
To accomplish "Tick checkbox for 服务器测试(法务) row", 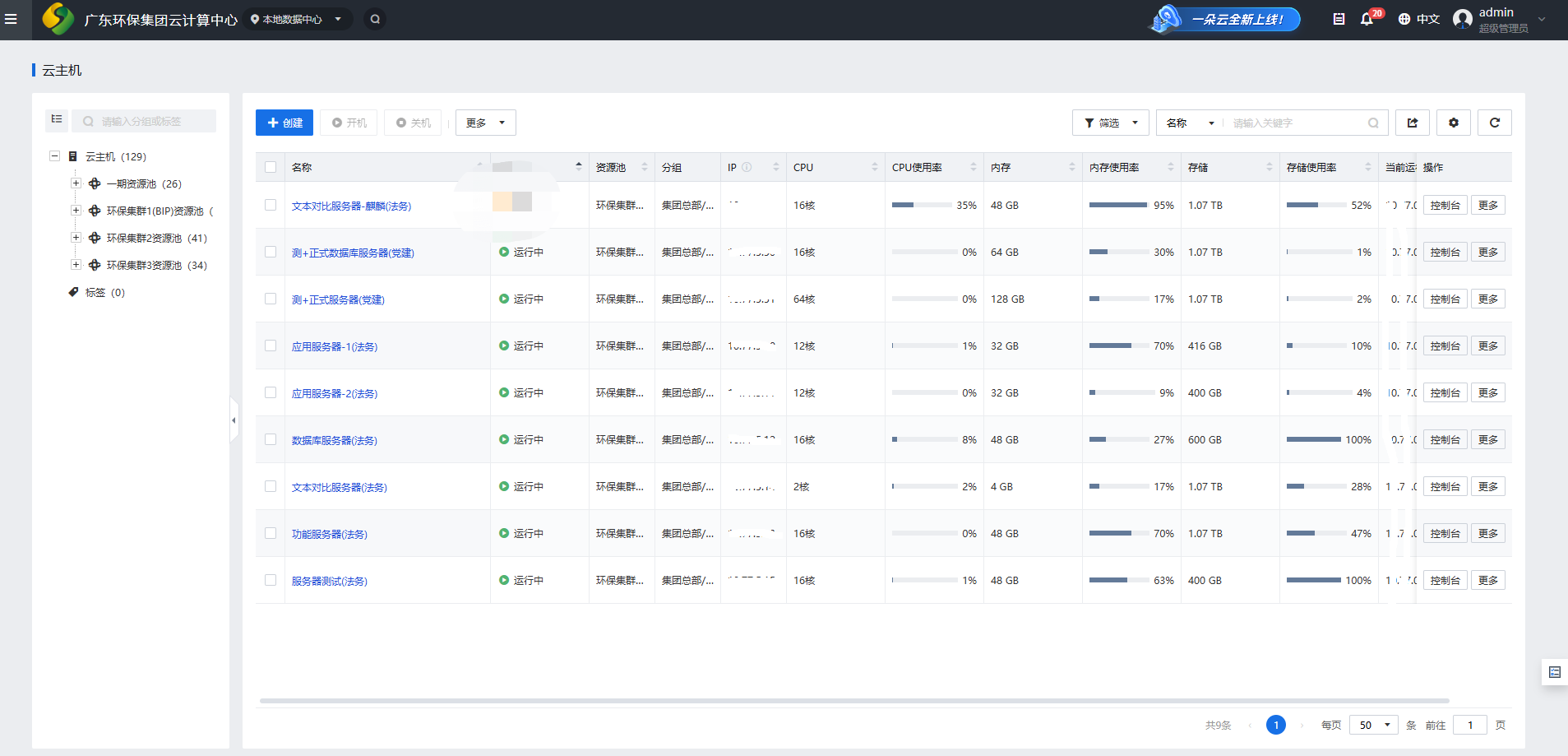I will tap(271, 580).
